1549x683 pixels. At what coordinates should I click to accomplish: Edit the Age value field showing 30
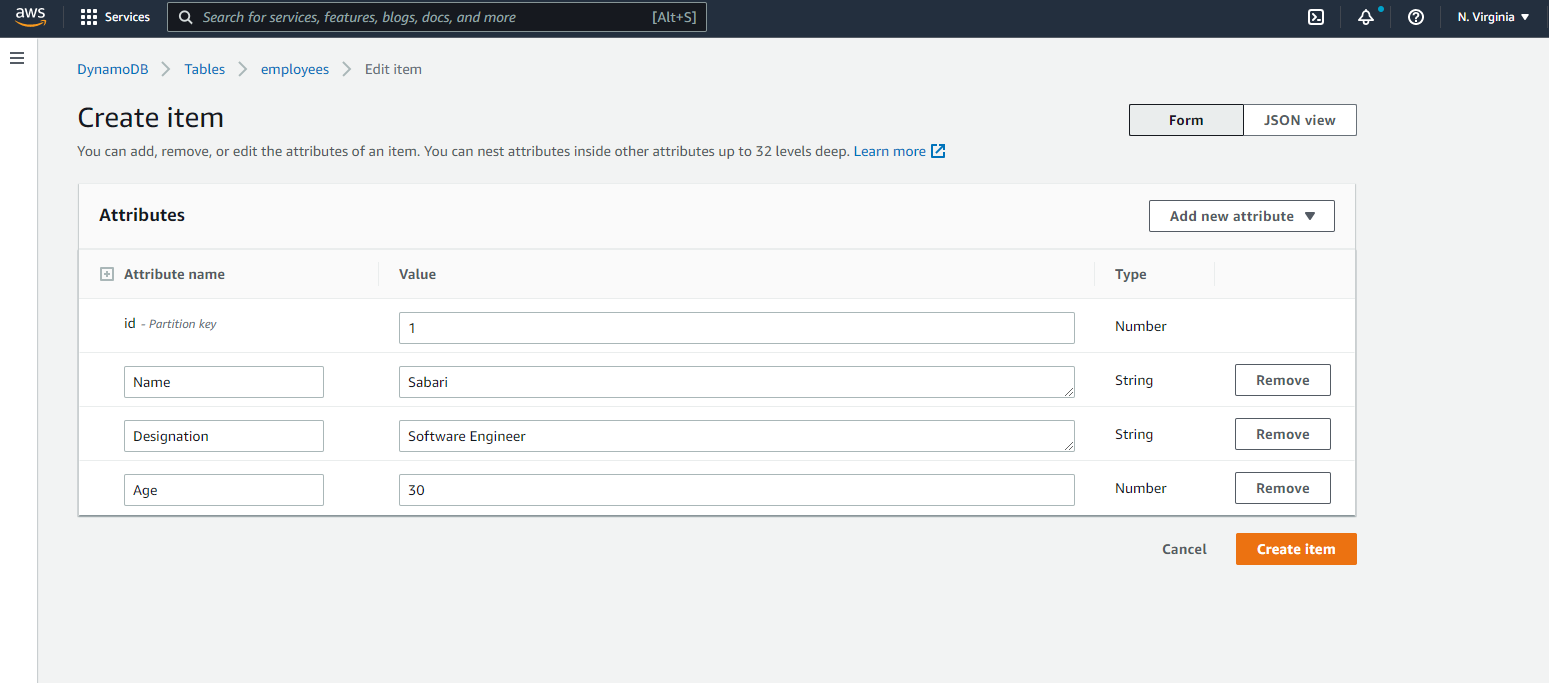tap(737, 490)
